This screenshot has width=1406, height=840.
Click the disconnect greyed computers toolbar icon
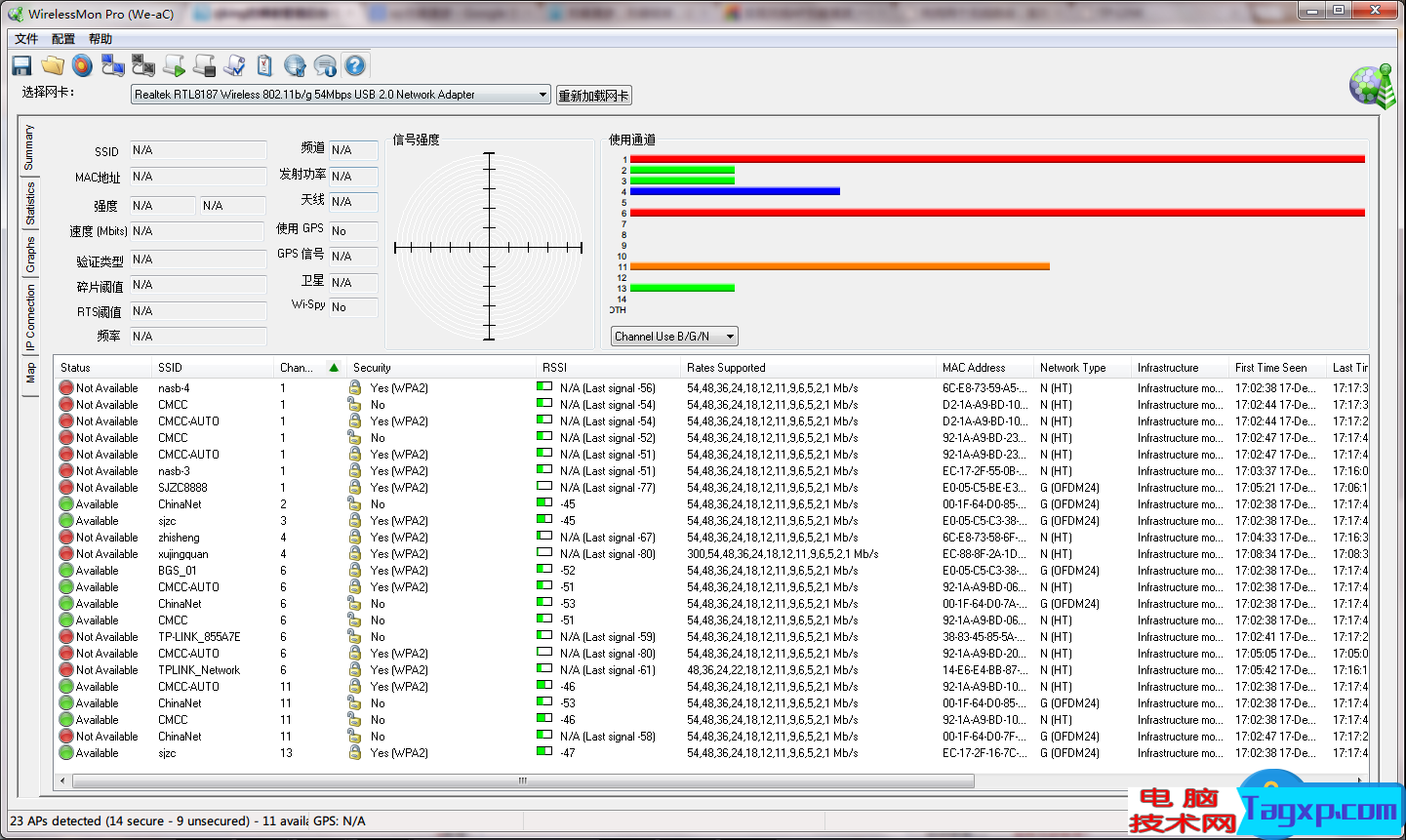pyautogui.click(x=143, y=65)
